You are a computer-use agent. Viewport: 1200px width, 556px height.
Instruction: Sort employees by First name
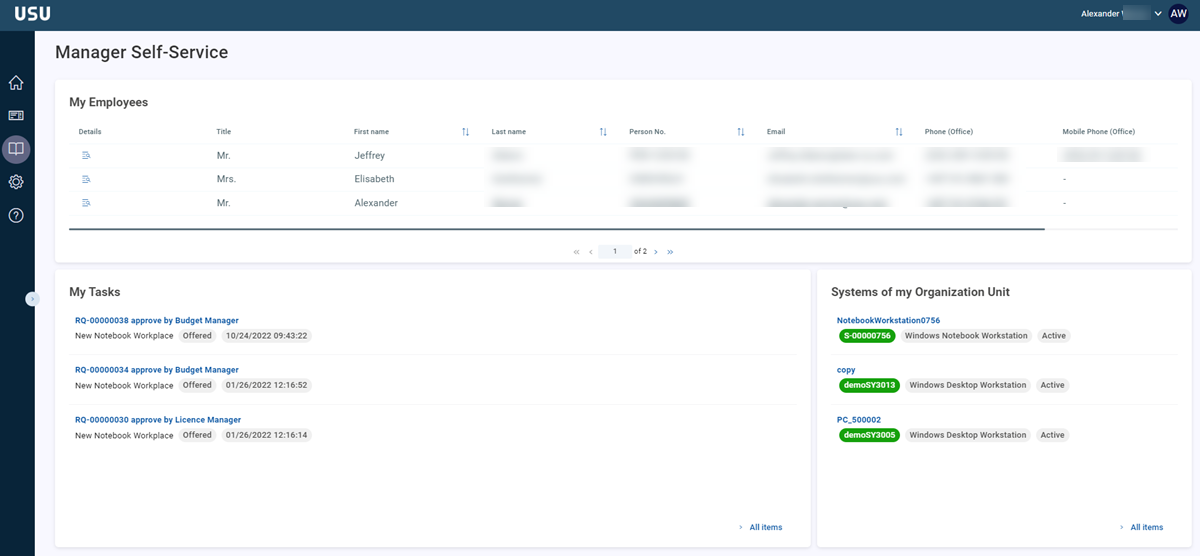465,132
